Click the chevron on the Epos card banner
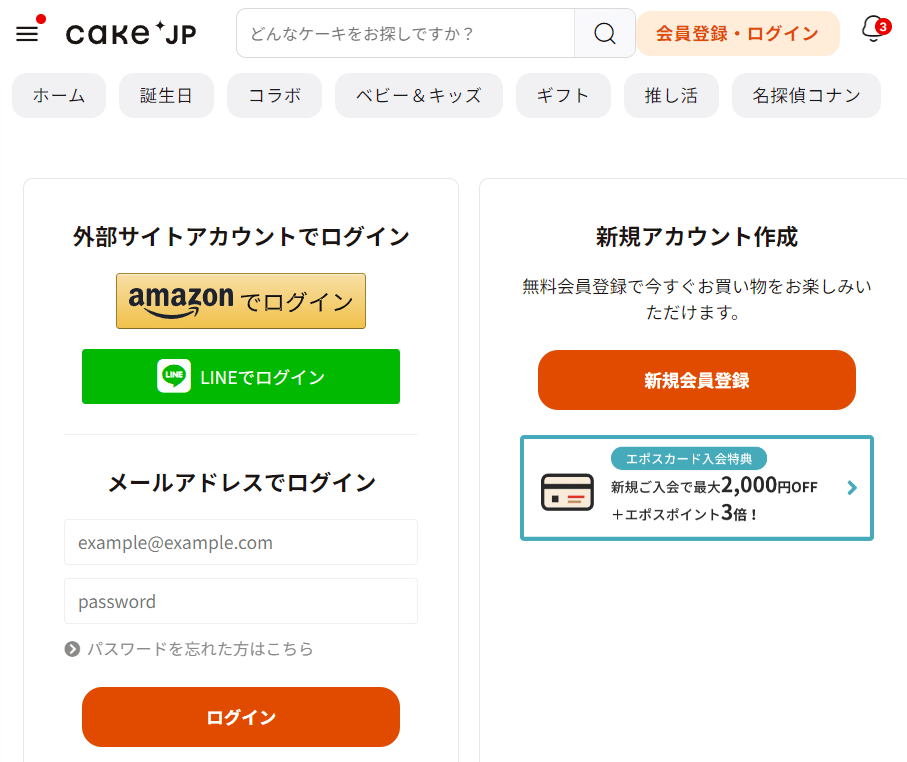907x762 pixels. pos(852,488)
